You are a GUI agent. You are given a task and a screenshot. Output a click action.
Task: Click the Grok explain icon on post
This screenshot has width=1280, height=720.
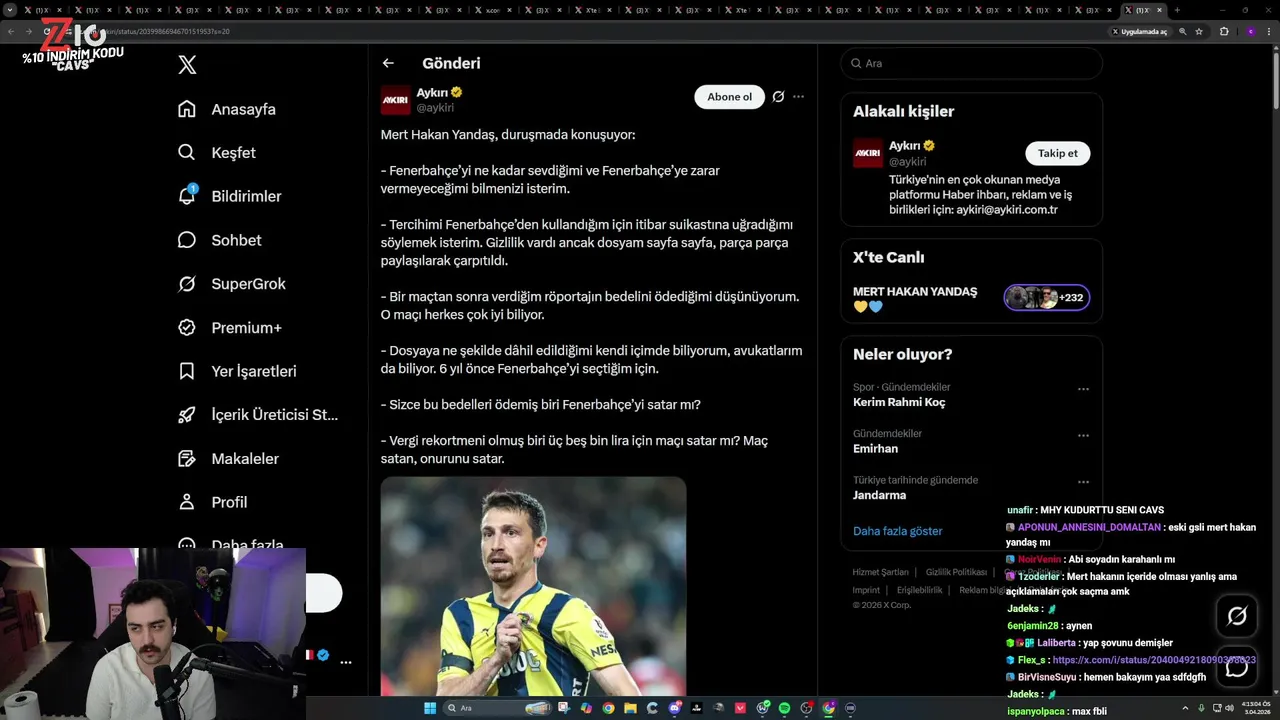click(778, 97)
